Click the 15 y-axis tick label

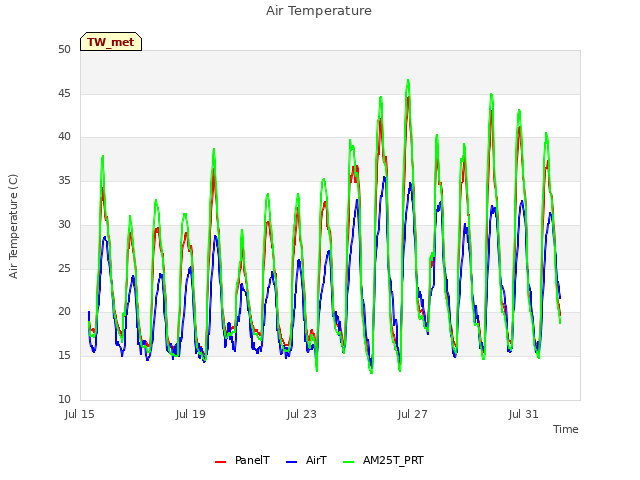tap(64, 356)
